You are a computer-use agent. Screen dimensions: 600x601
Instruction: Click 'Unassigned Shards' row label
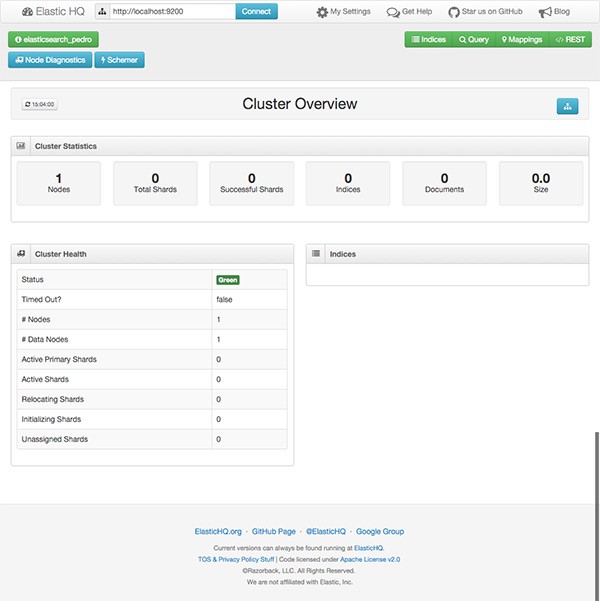coord(55,439)
